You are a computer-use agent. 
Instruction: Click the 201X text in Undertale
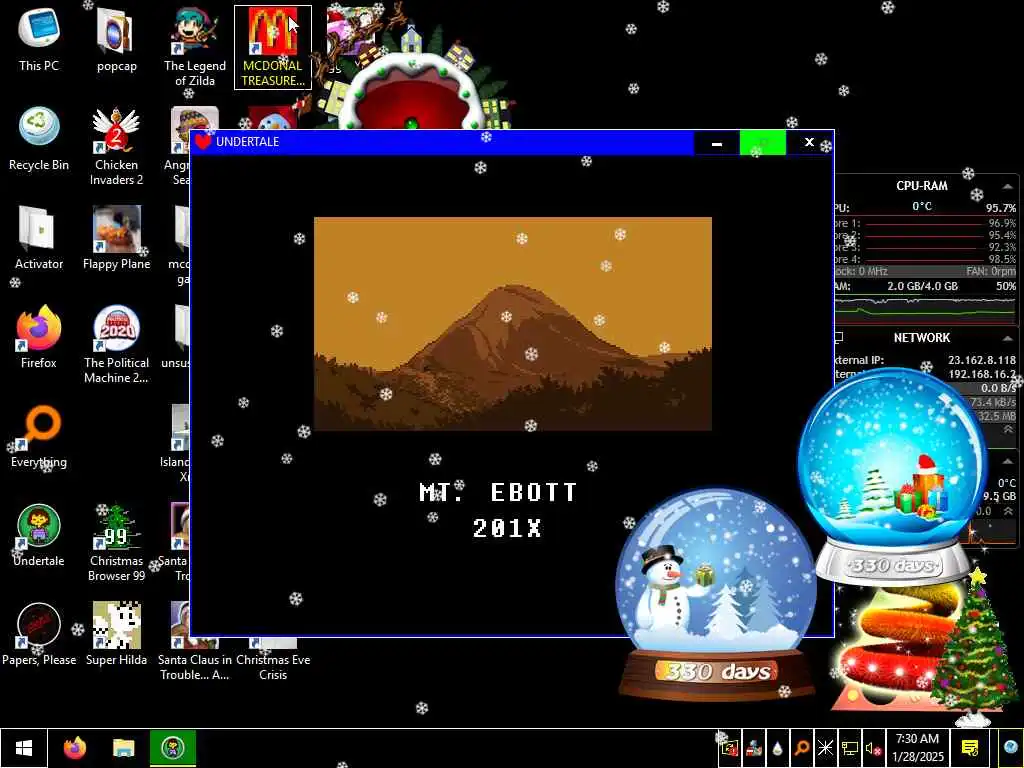coord(507,528)
